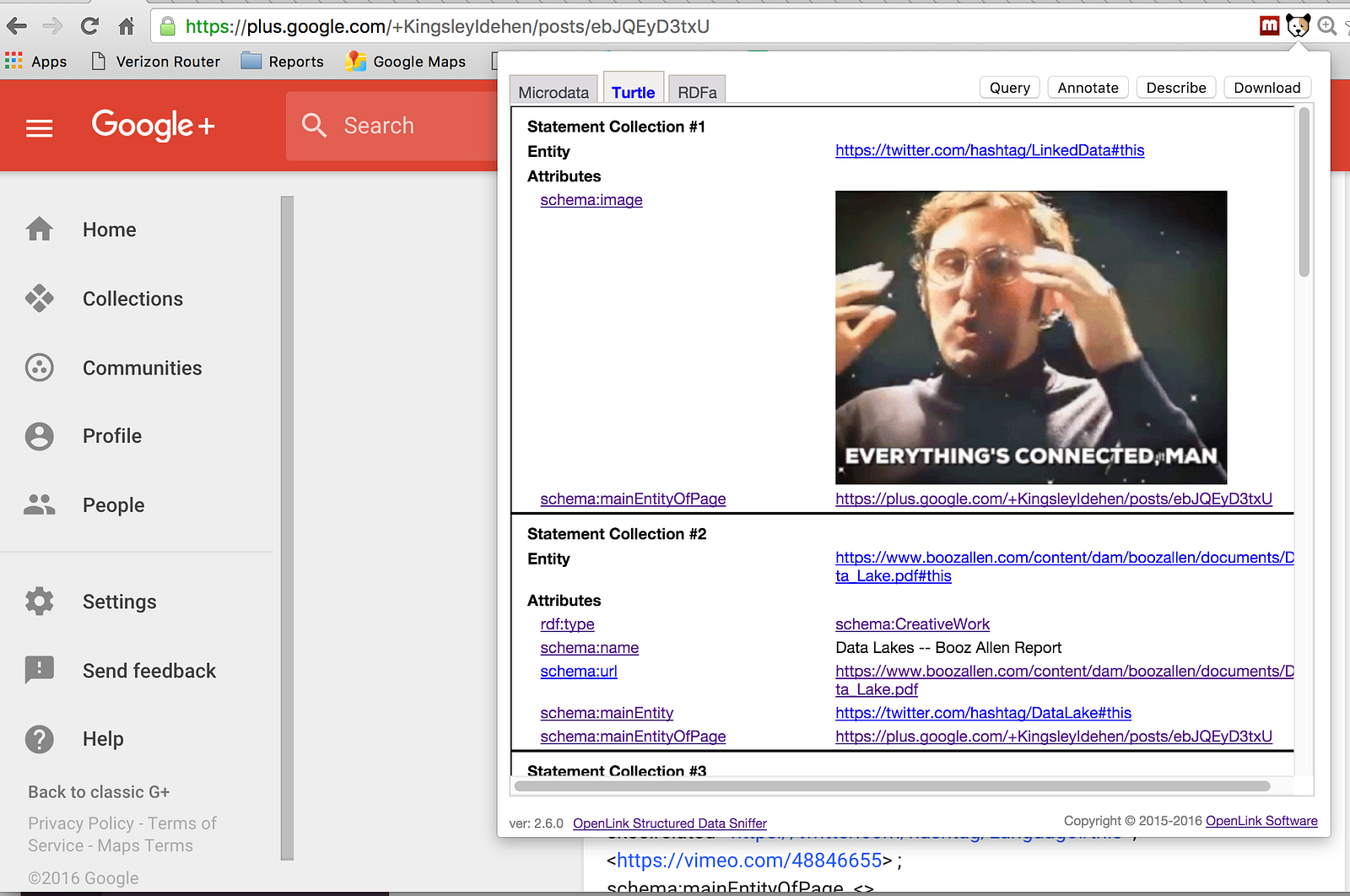
Task: Click the Send feedback icon
Action: pos(40,671)
